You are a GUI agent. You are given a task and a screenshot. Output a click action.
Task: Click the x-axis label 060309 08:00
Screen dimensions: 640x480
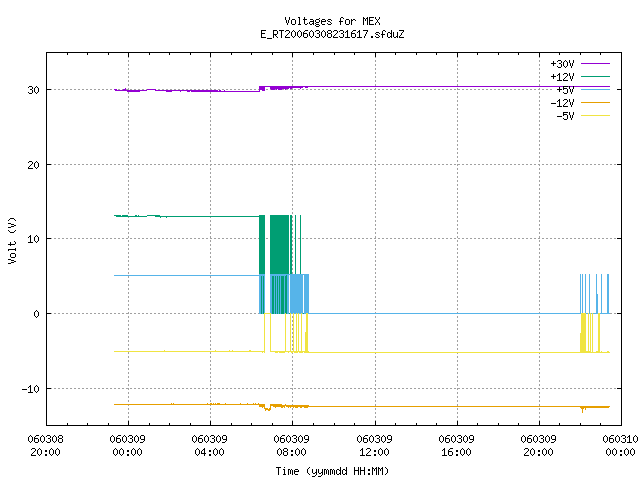coord(292,446)
